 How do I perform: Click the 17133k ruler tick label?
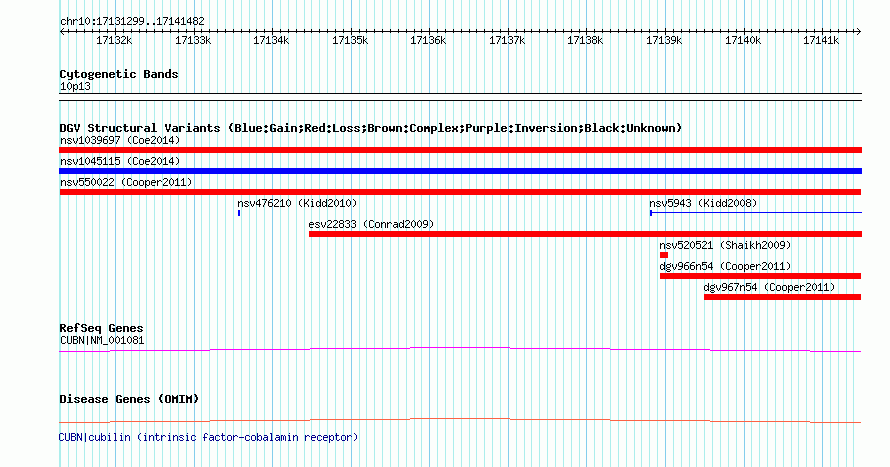(x=193, y=40)
